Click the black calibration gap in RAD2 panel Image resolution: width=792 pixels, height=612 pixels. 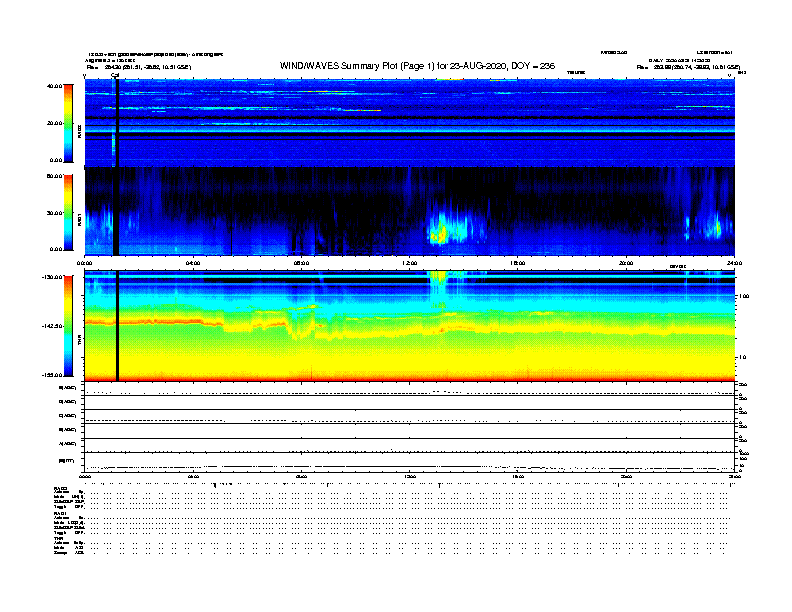[116, 123]
